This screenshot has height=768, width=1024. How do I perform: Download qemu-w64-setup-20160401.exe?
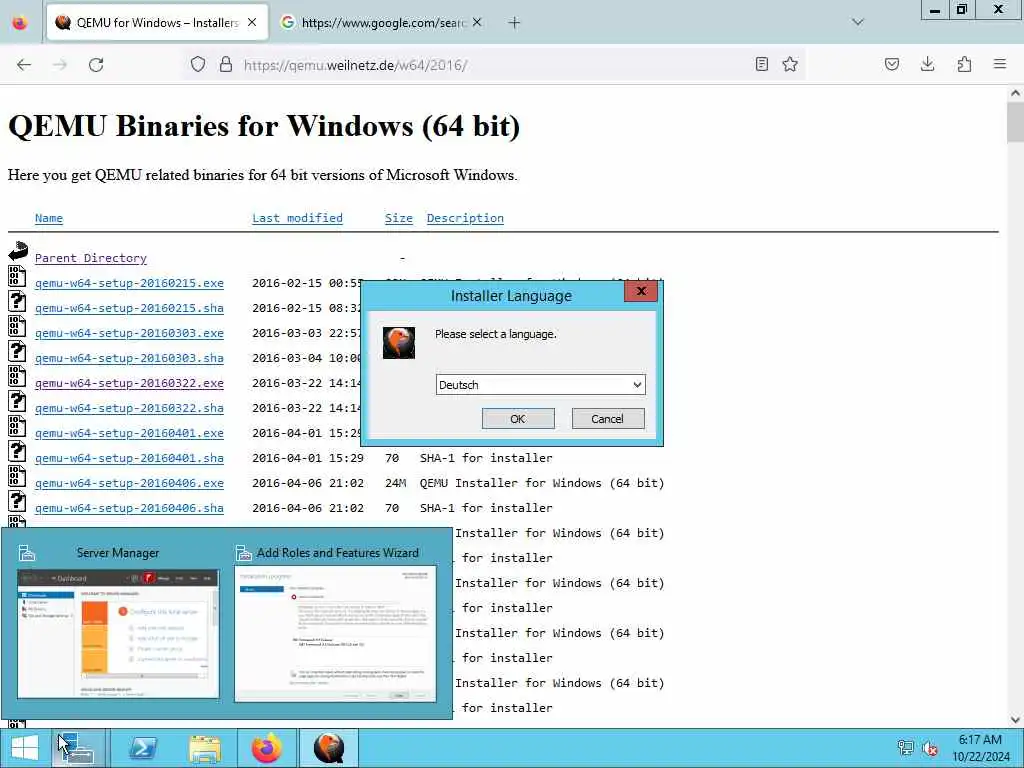click(129, 433)
